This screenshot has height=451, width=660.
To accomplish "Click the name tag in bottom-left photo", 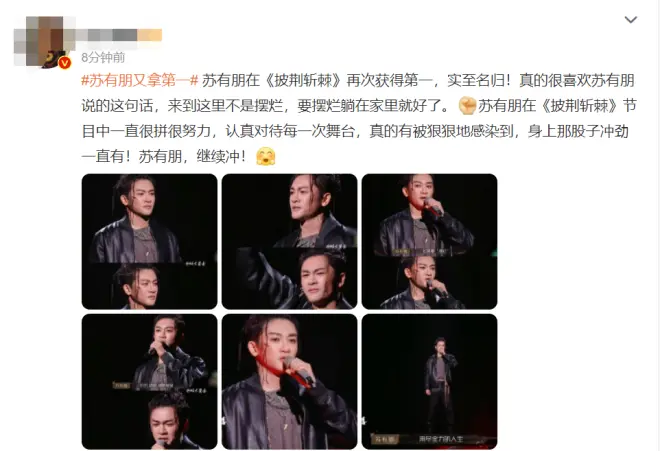I will tap(121, 385).
